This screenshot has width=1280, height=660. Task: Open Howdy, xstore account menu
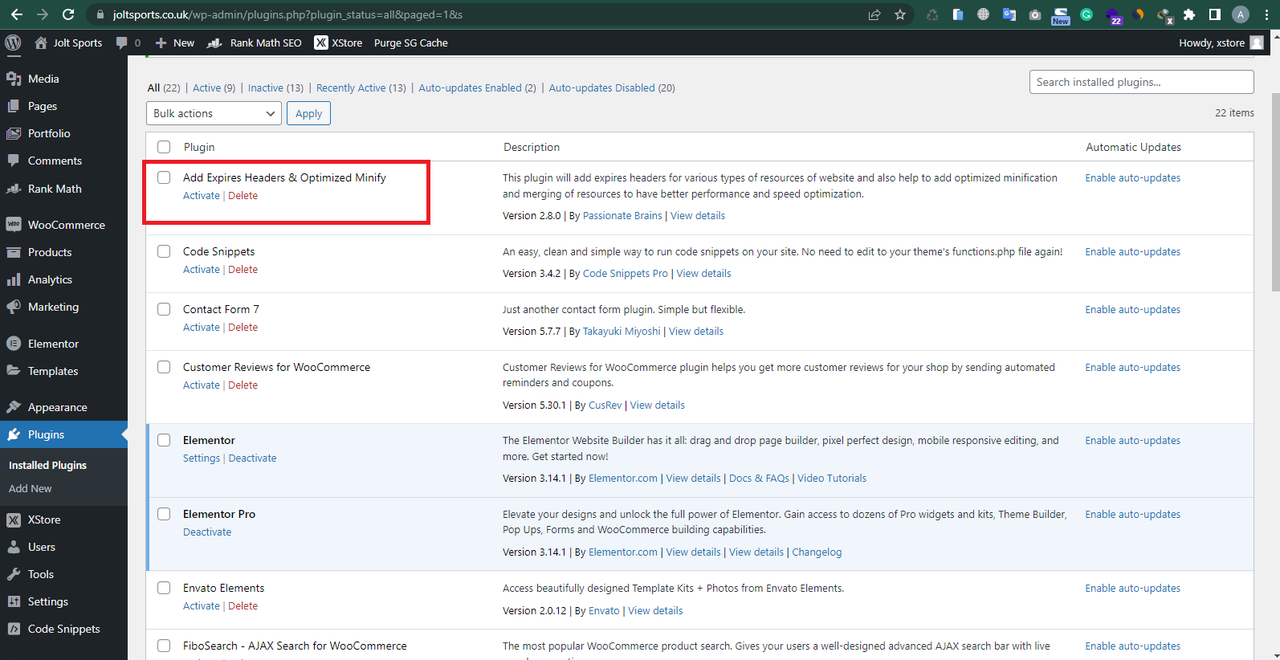[x=1221, y=43]
